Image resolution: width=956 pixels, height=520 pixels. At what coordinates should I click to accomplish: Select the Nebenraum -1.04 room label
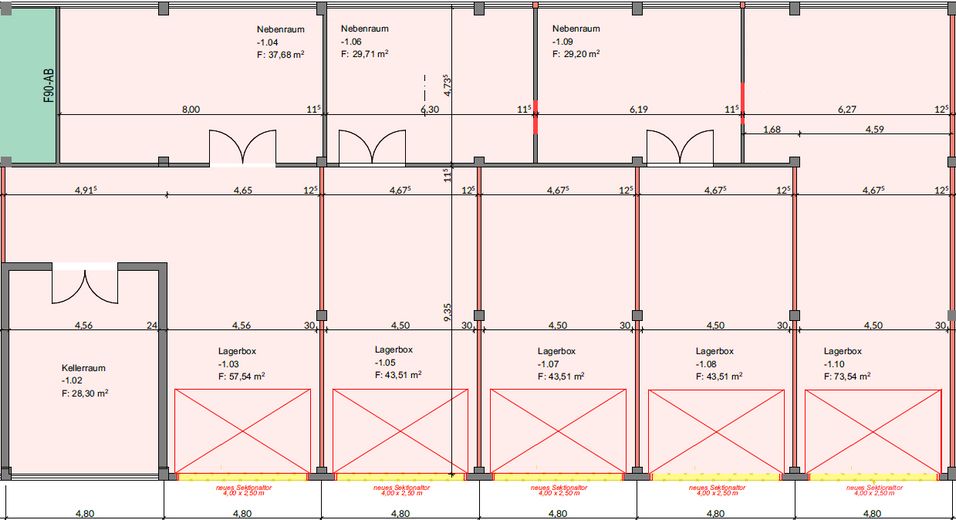click(280, 41)
